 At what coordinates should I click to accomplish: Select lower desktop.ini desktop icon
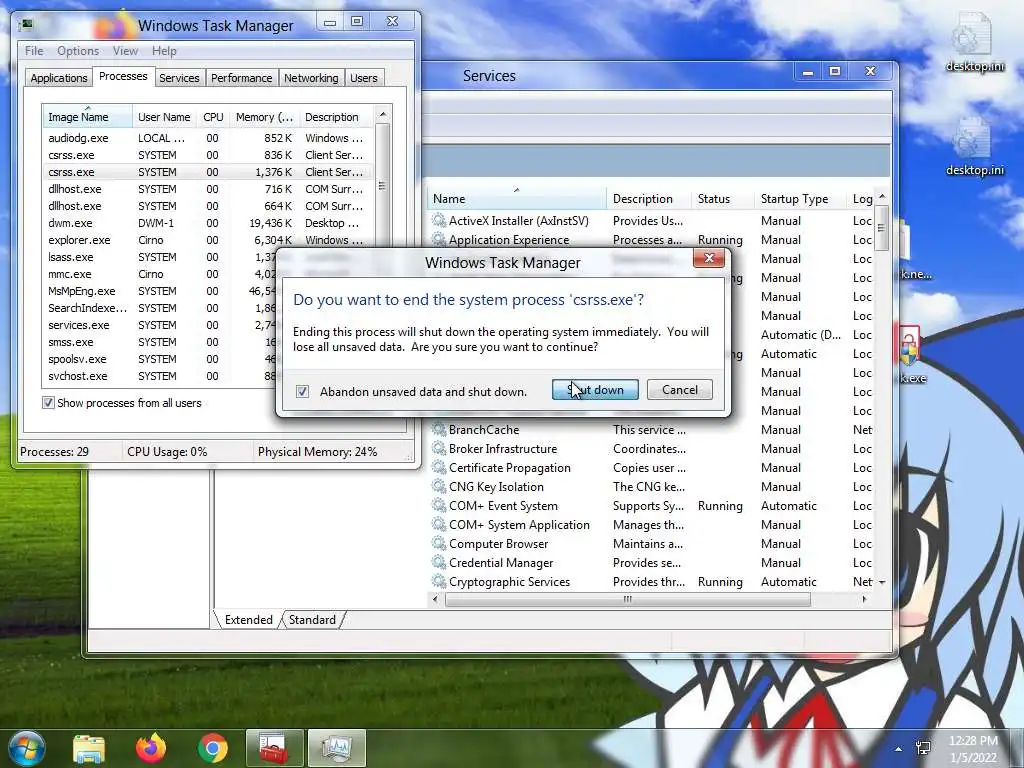click(x=973, y=146)
